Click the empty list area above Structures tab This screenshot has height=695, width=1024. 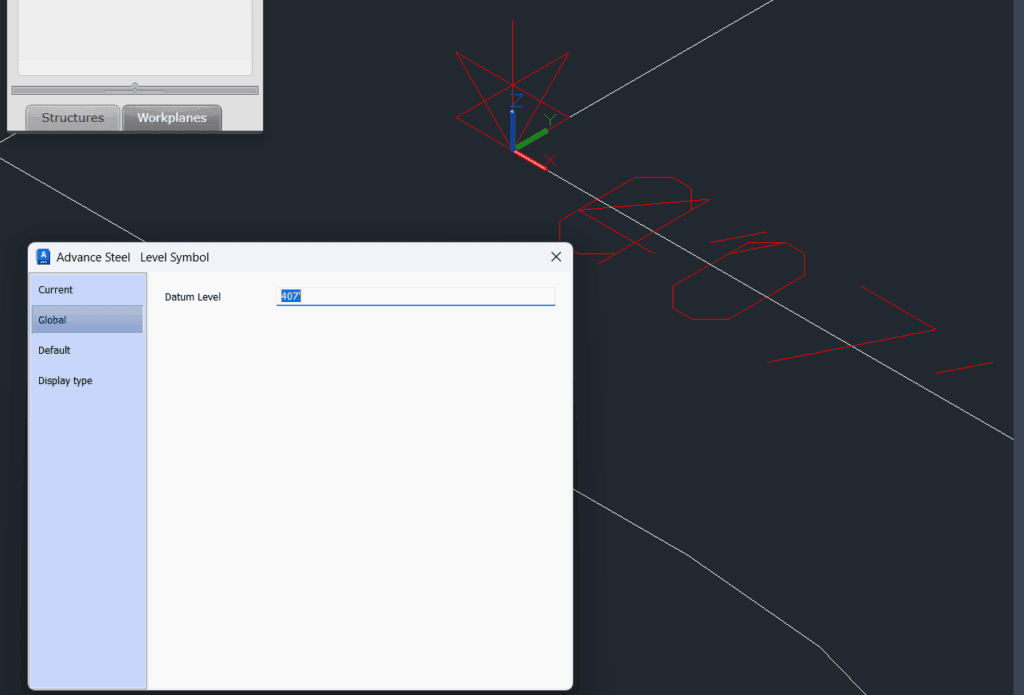pyautogui.click(x=135, y=35)
